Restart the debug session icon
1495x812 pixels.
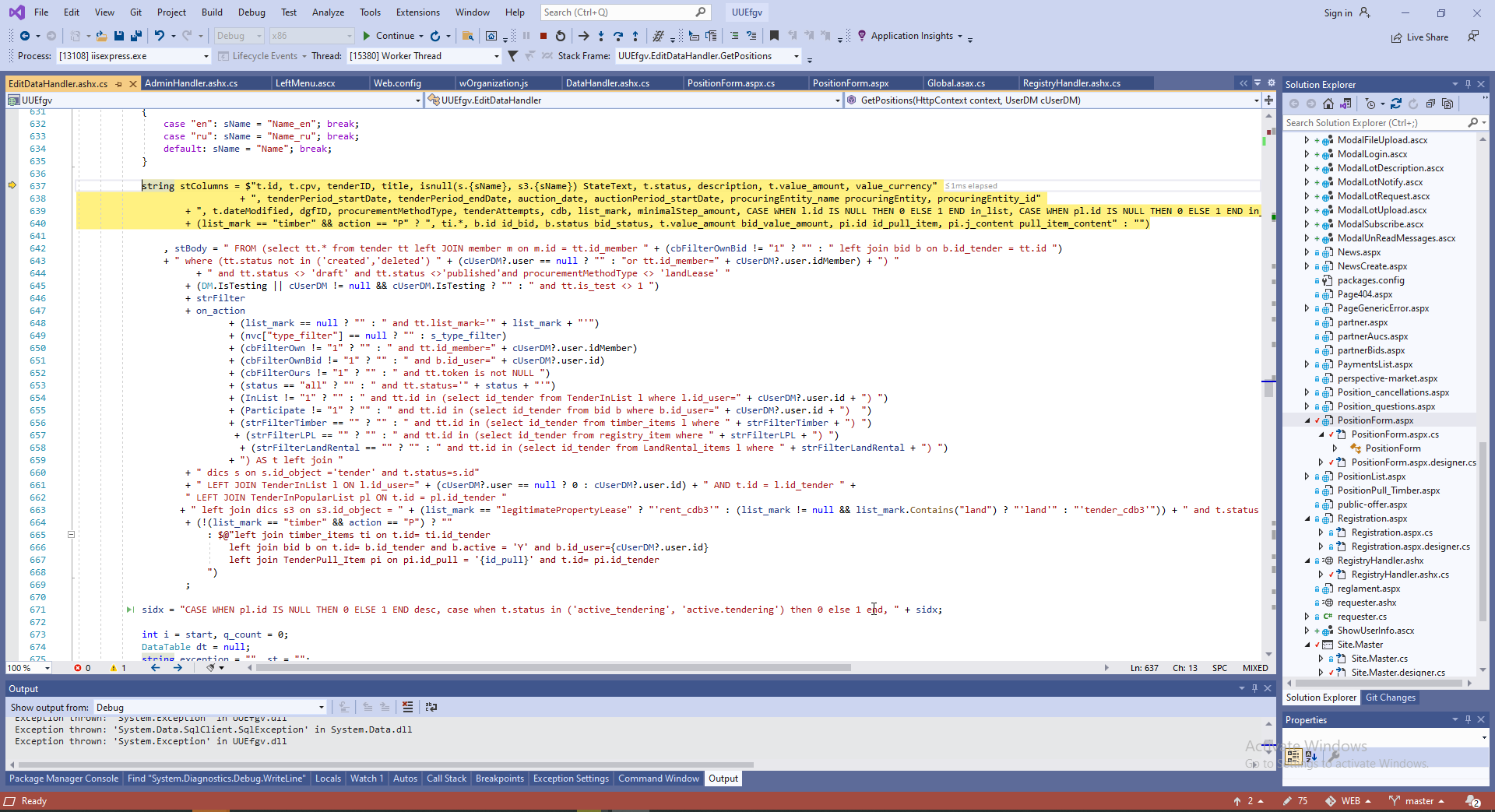[561, 36]
